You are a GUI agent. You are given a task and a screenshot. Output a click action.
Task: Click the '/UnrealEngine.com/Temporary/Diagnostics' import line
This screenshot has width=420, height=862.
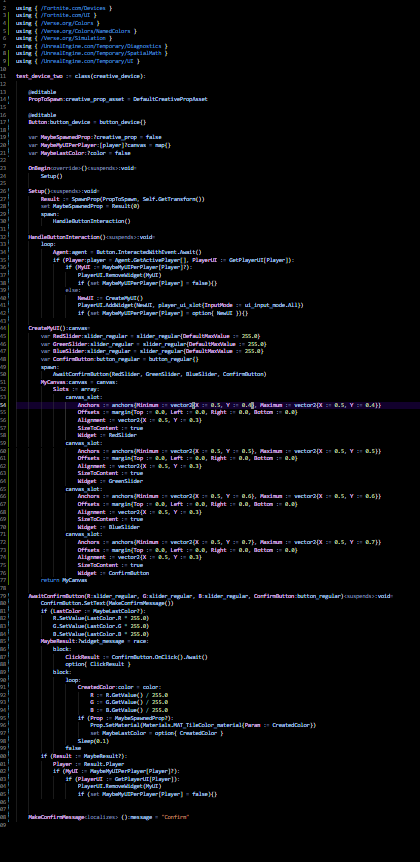92,47
